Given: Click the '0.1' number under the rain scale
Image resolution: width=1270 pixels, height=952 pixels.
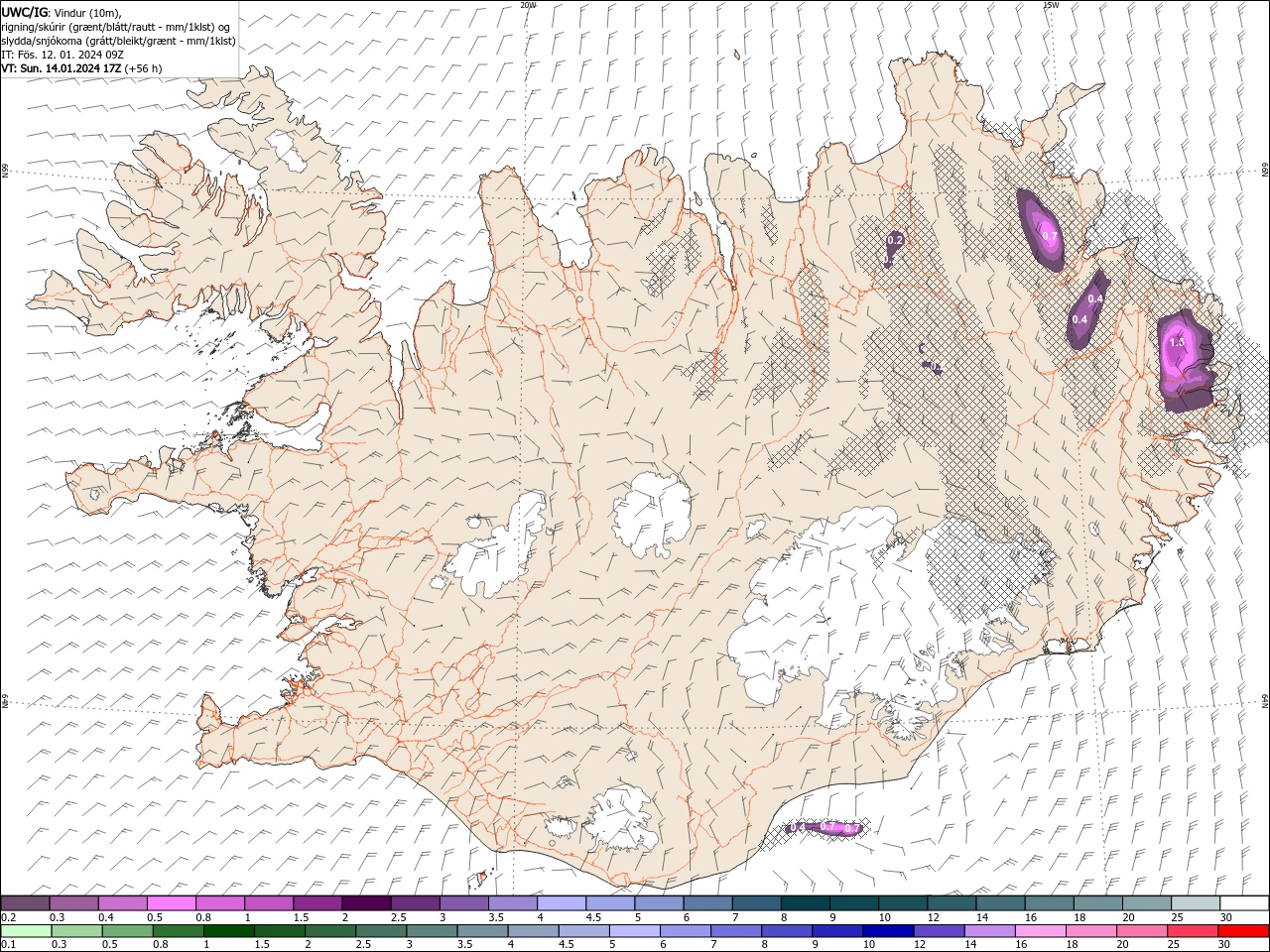Looking at the screenshot, I should pos(7,945).
